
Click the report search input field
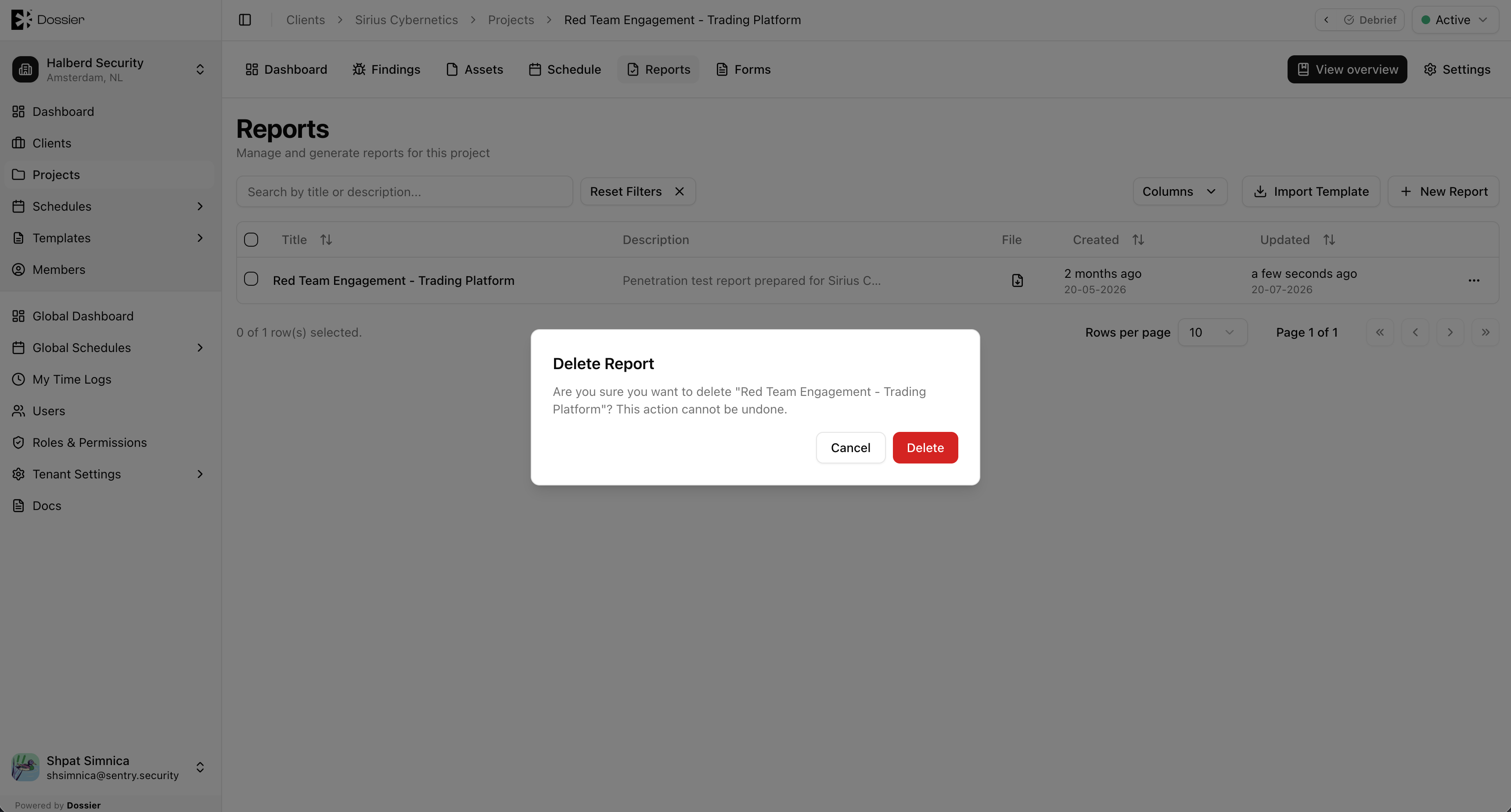(x=404, y=192)
